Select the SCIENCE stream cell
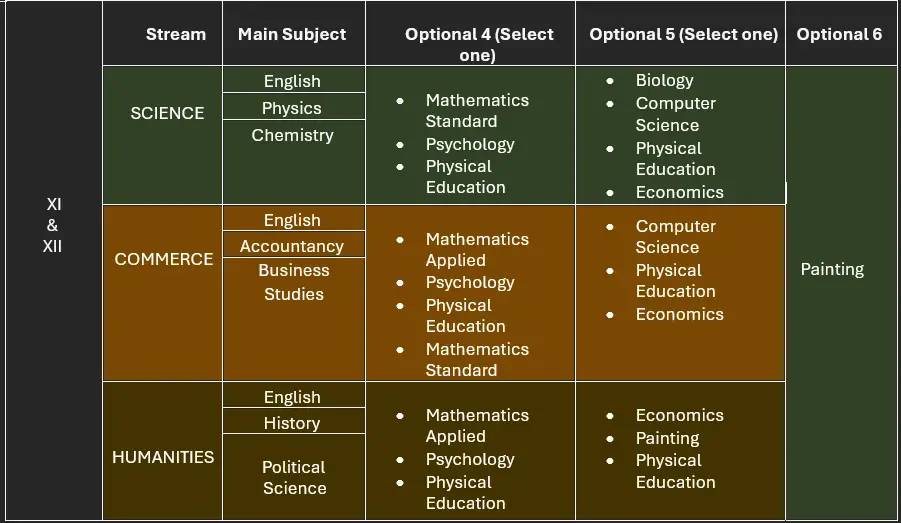The width and height of the screenshot is (901, 523). (167, 113)
